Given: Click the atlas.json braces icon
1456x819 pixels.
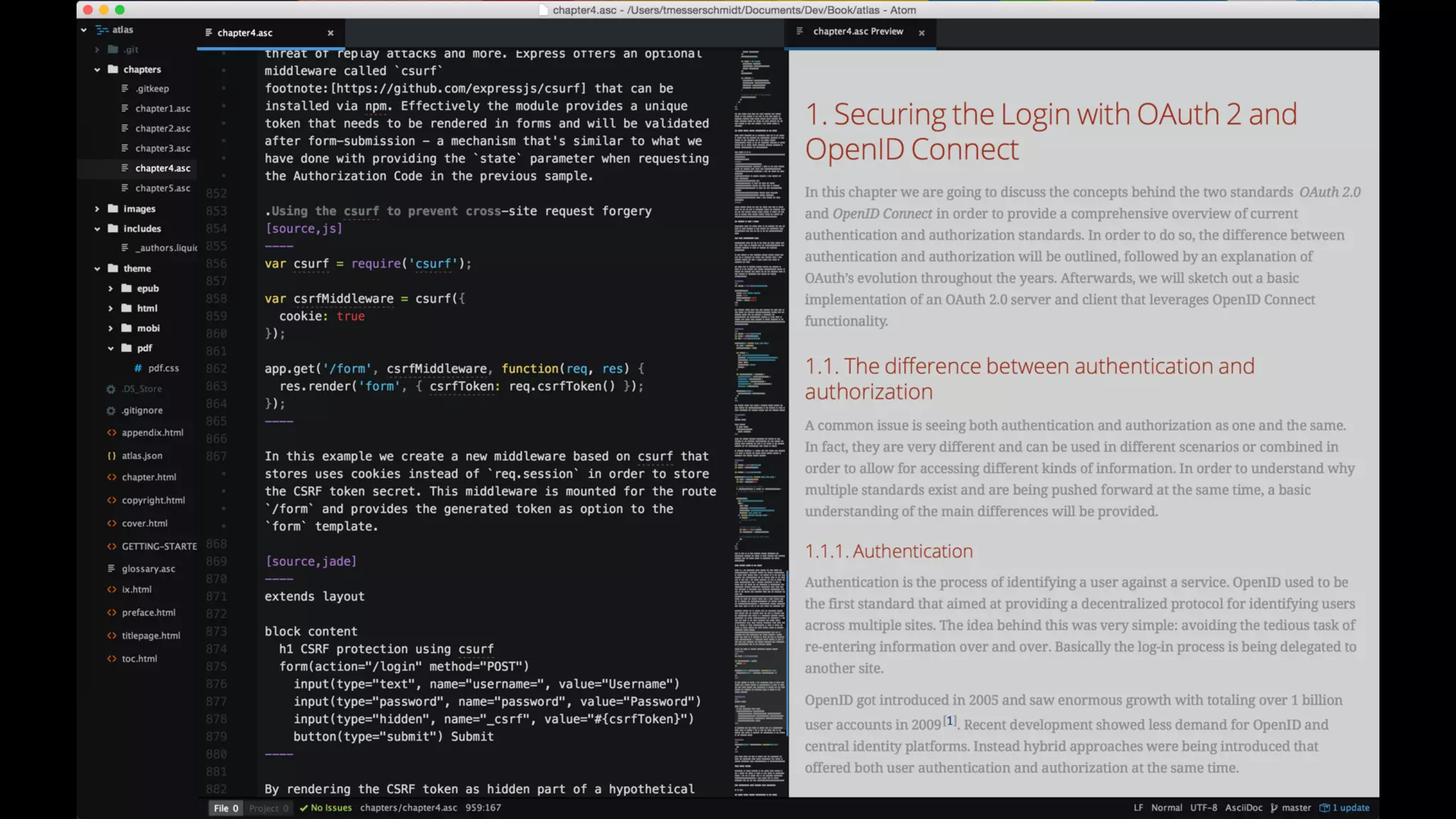Looking at the screenshot, I should (112, 456).
